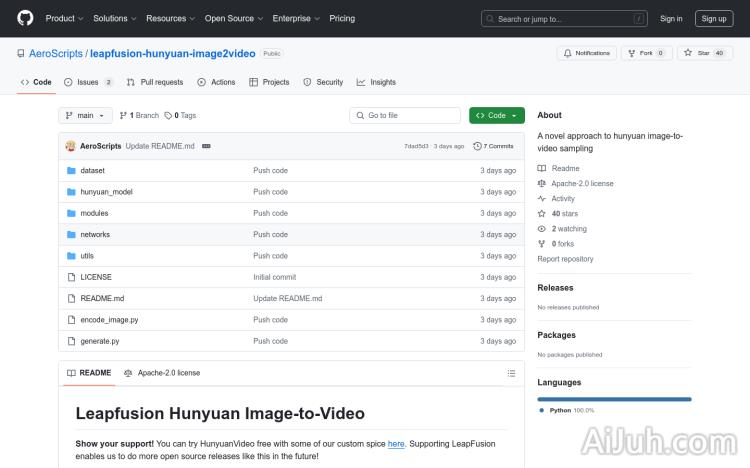Open 'Initial commit' message for LICENSE

click(275, 277)
